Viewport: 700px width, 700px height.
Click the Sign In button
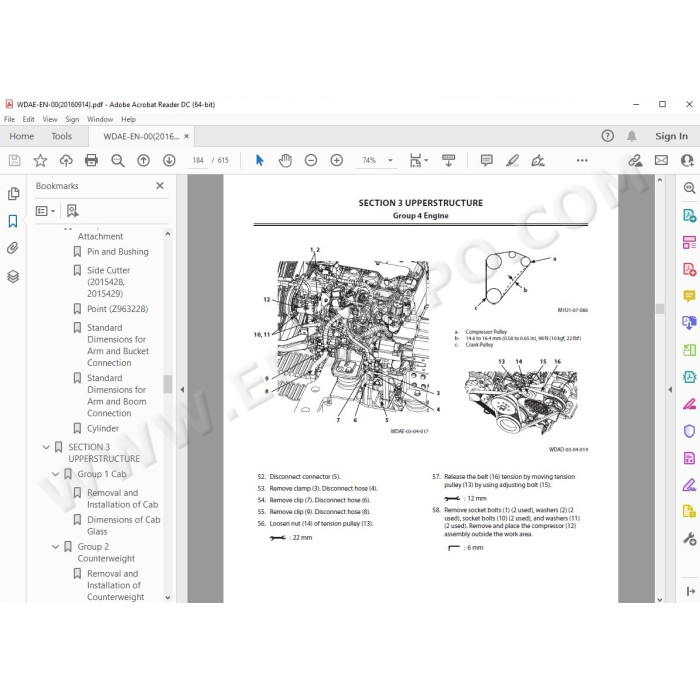[x=671, y=136]
